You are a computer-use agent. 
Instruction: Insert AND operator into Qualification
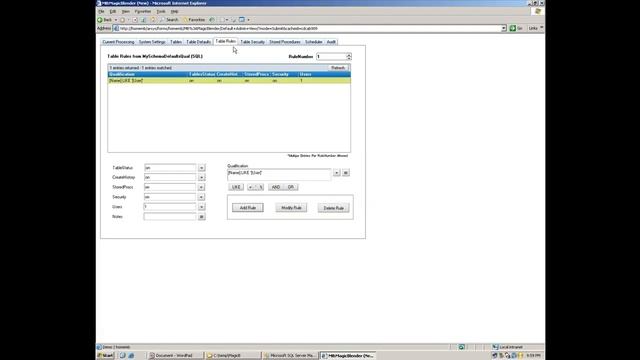pyautogui.click(x=276, y=187)
